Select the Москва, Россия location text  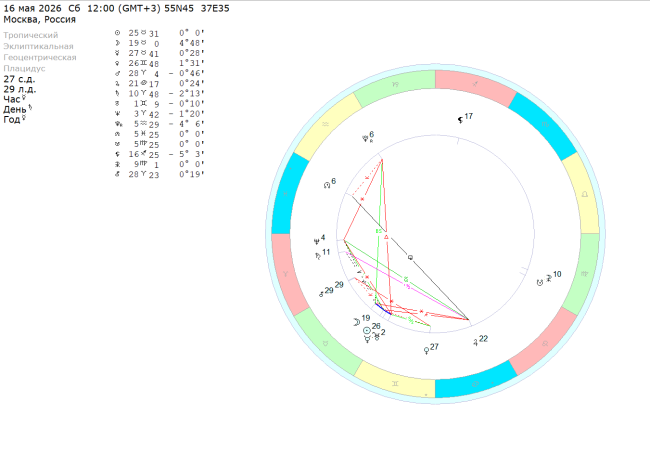pos(39,19)
